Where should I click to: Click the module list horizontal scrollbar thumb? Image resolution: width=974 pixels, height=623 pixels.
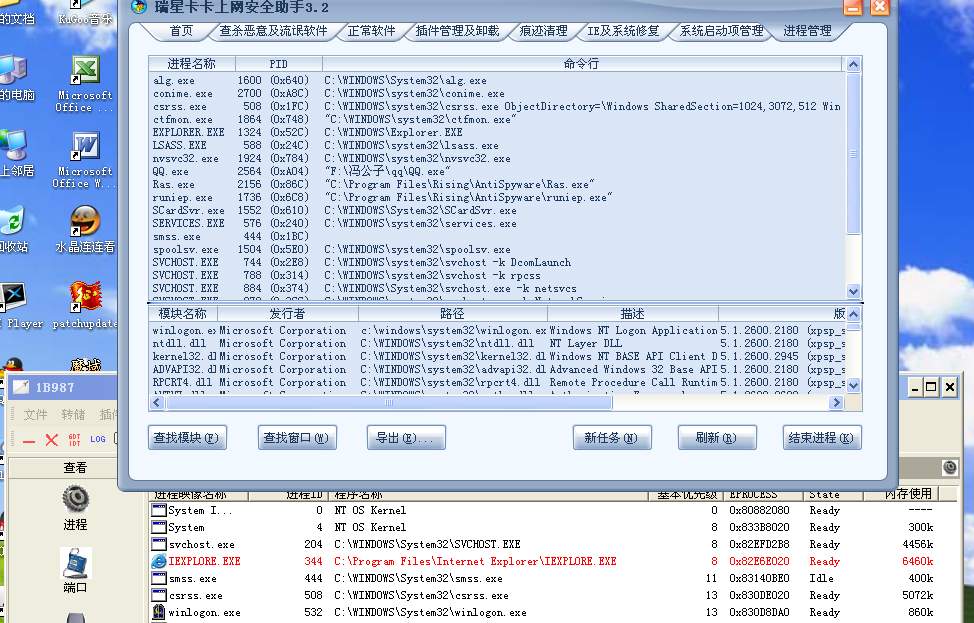(389, 402)
